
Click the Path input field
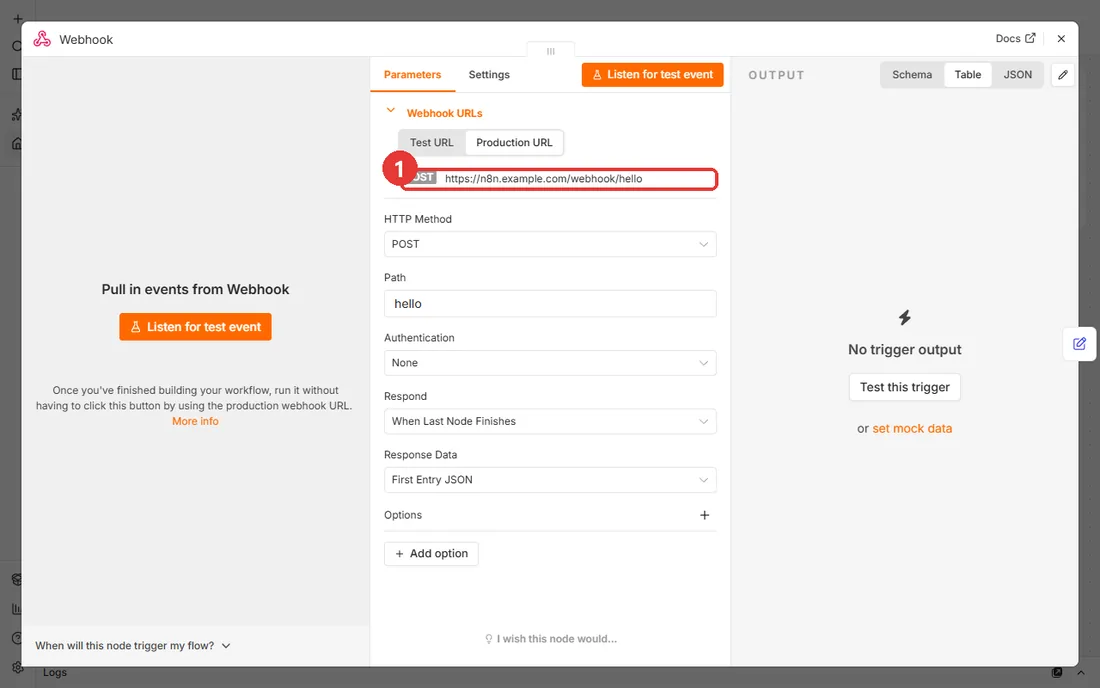pos(550,304)
